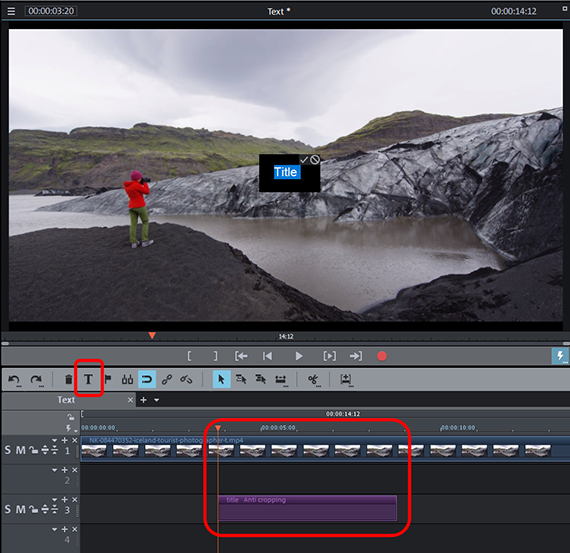
Task: Open timeline lightning options dropdown
Action: tap(72, 429)
